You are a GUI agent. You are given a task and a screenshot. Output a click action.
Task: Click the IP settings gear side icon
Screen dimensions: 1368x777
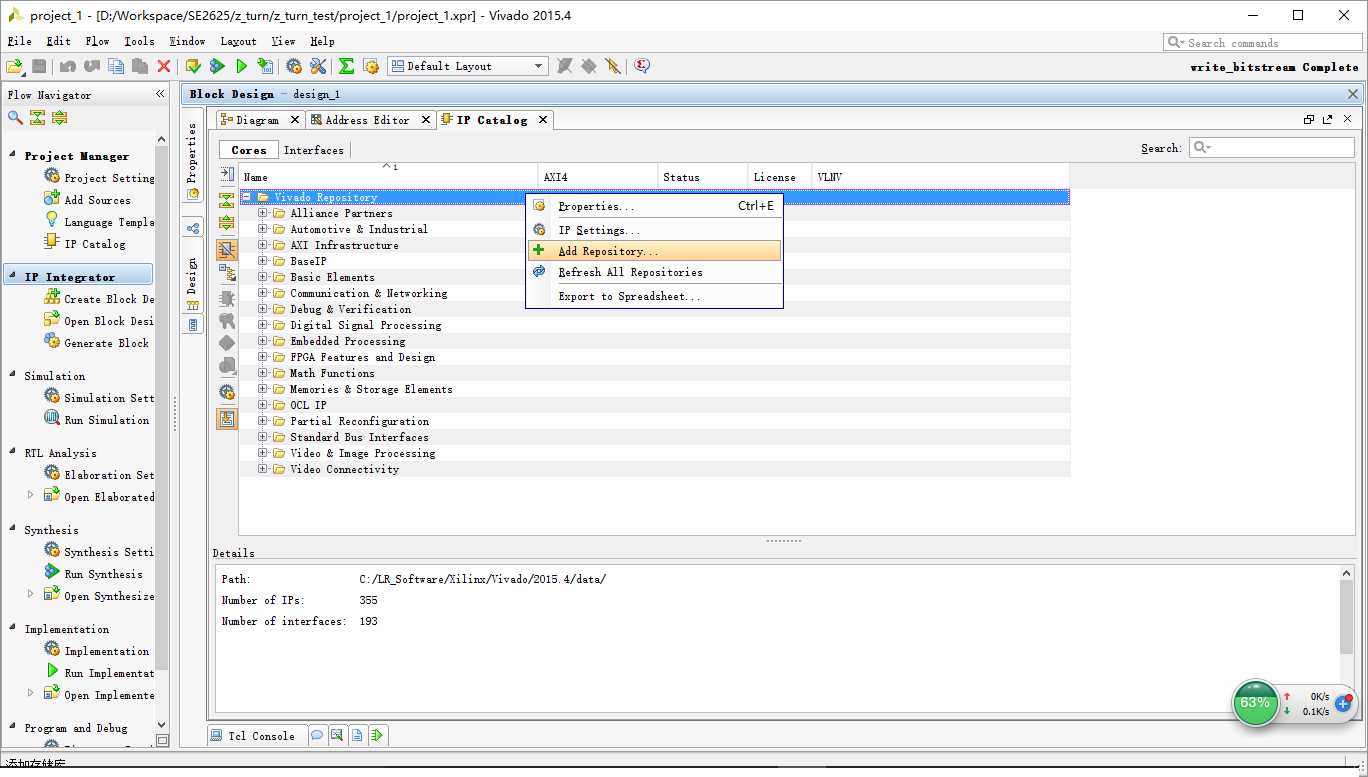pos(227,392)
